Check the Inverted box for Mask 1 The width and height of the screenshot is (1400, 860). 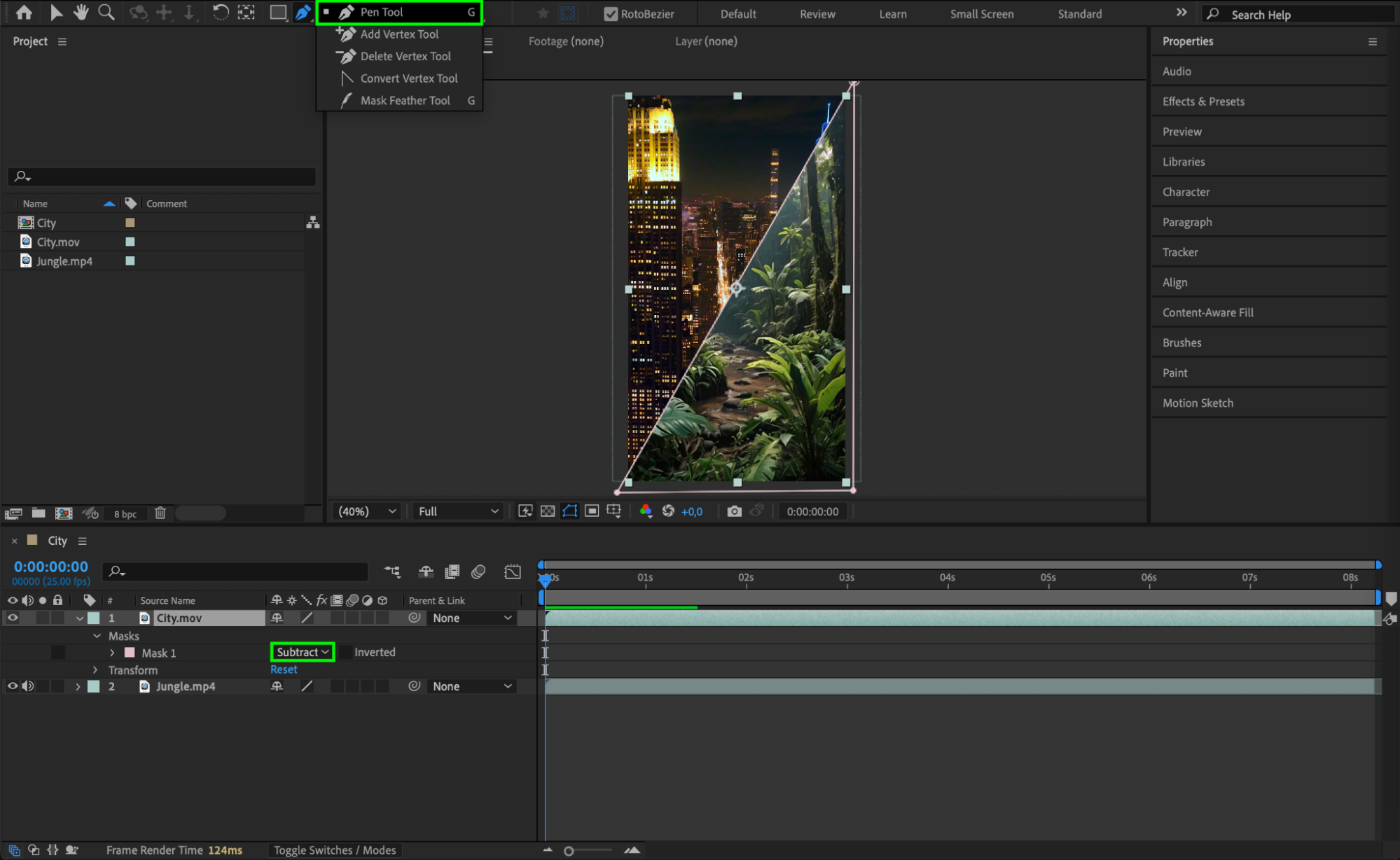click(x=345, y=653)
